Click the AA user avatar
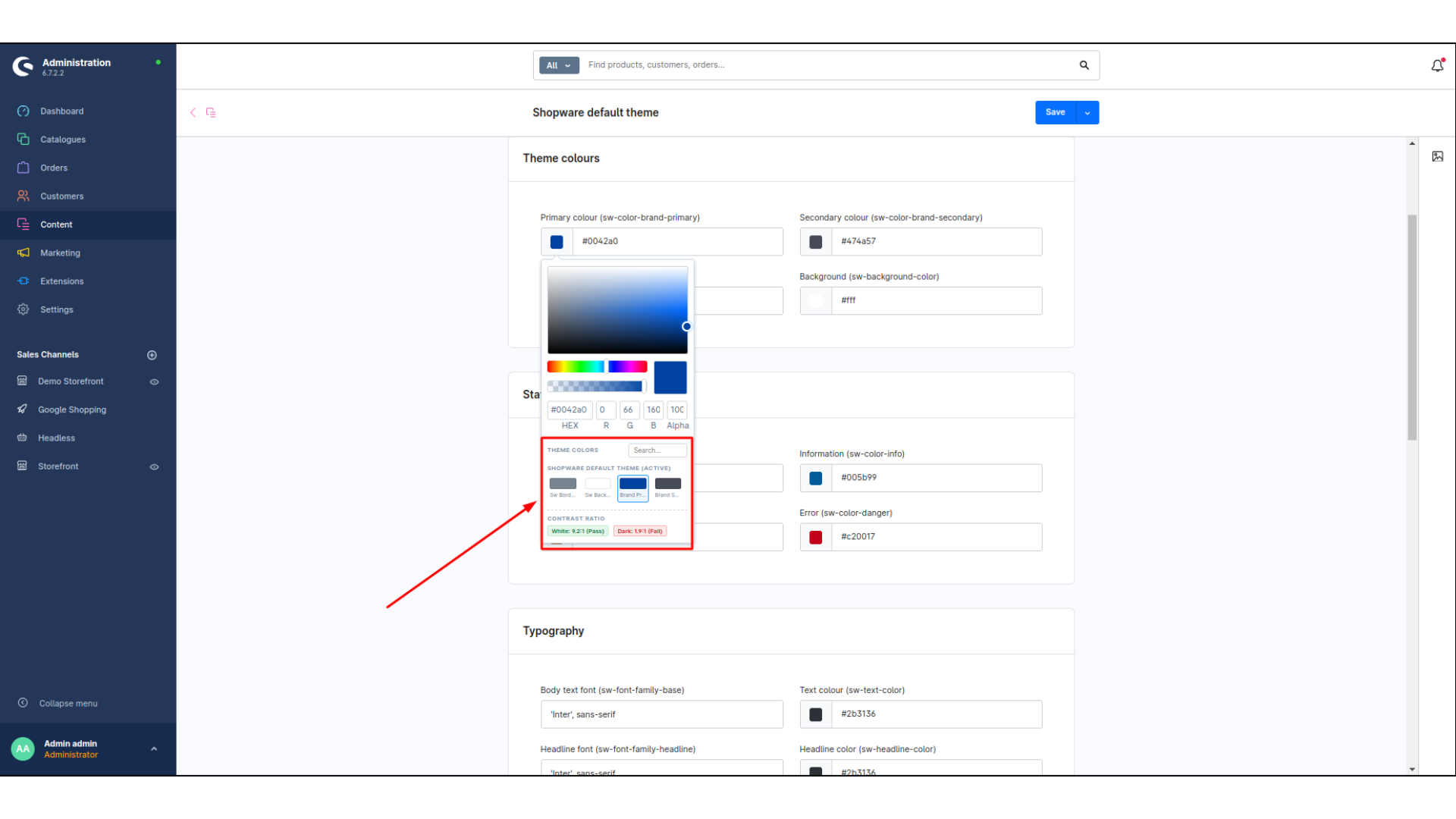The image size is (1456, 819). pyautogui.click(x=23, y=749)
